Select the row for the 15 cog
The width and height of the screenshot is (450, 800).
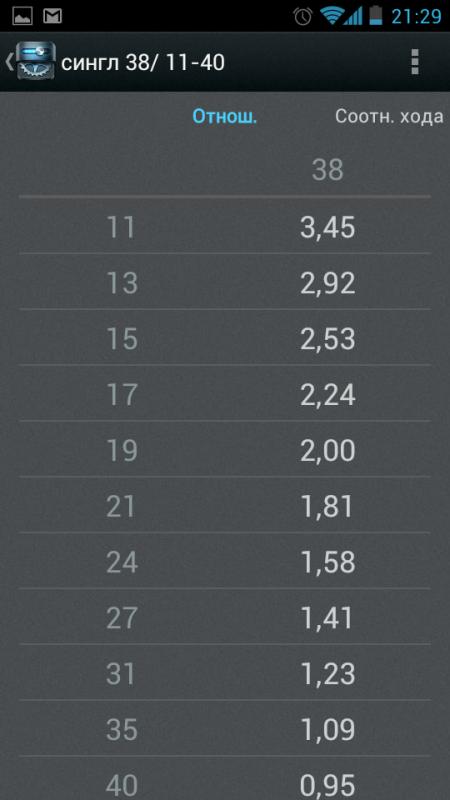coord(224,338)
